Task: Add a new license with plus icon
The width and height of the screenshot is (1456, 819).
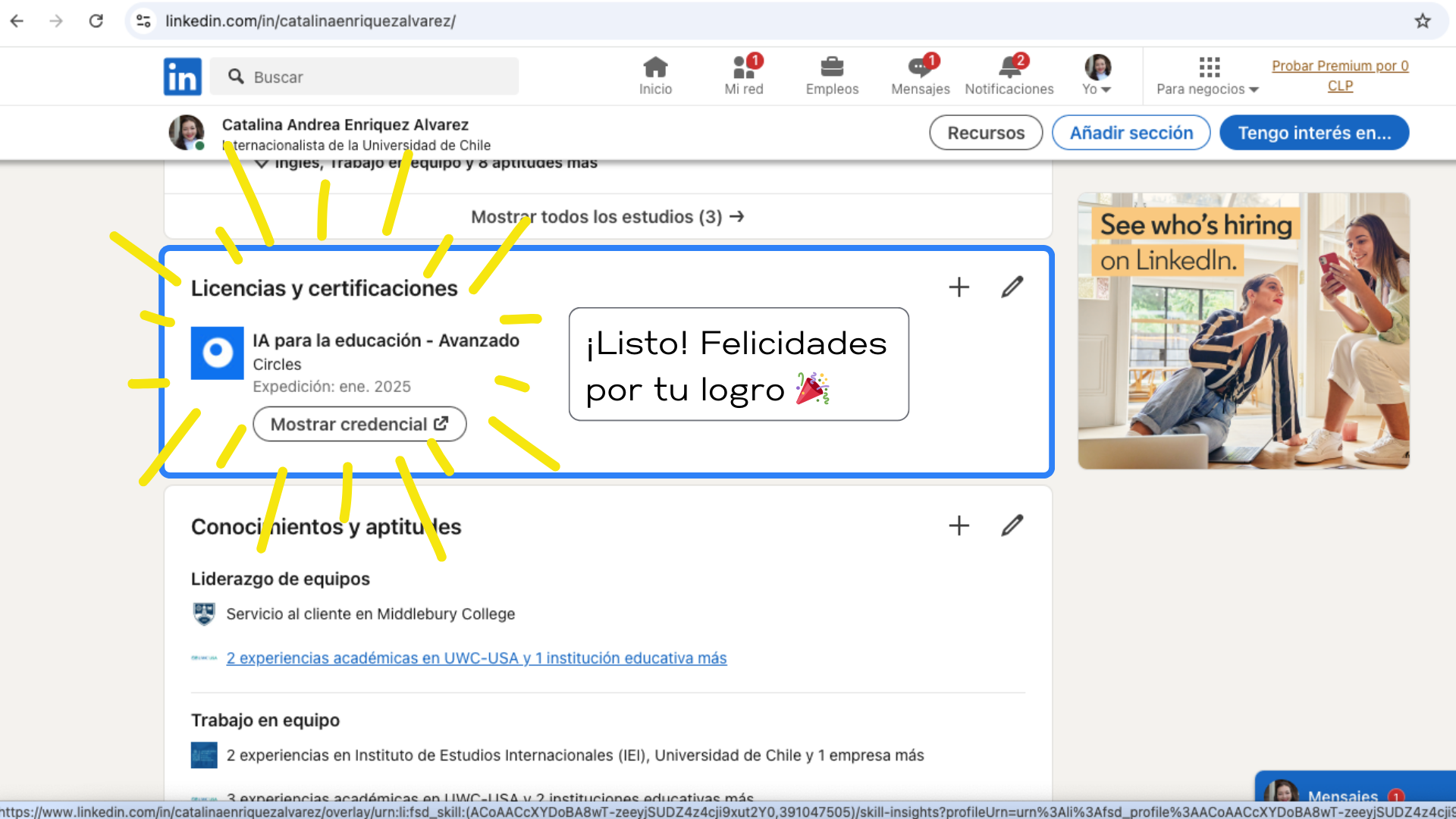Action: (959, 287)
